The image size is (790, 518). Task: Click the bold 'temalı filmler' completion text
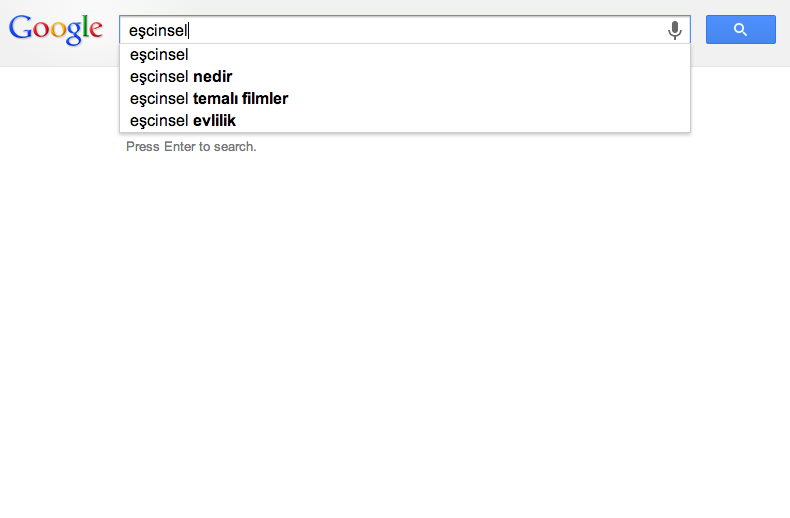pyautogui.click(x=240, y=99)
